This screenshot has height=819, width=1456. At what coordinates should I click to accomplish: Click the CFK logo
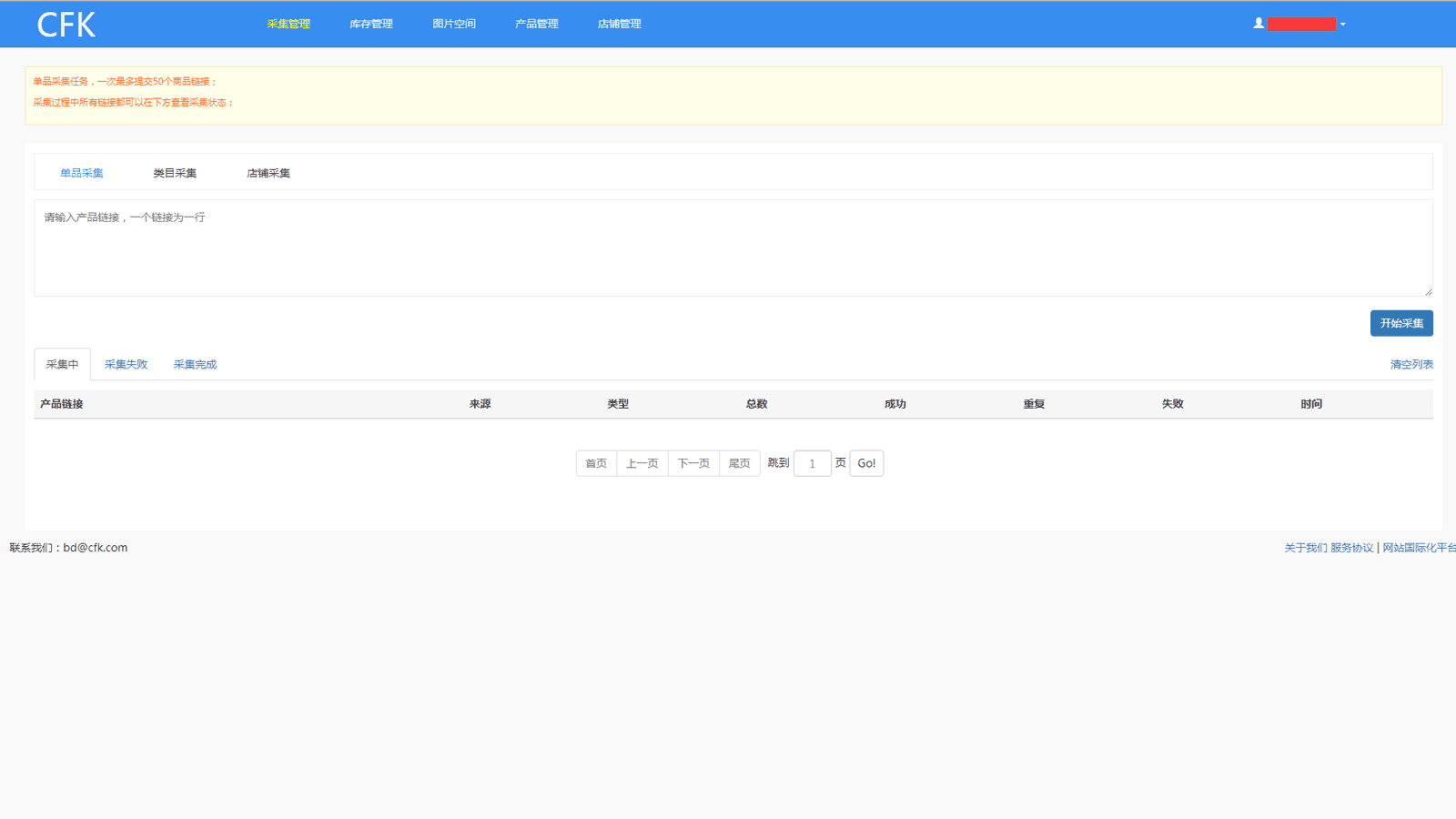tap(66, 25)
